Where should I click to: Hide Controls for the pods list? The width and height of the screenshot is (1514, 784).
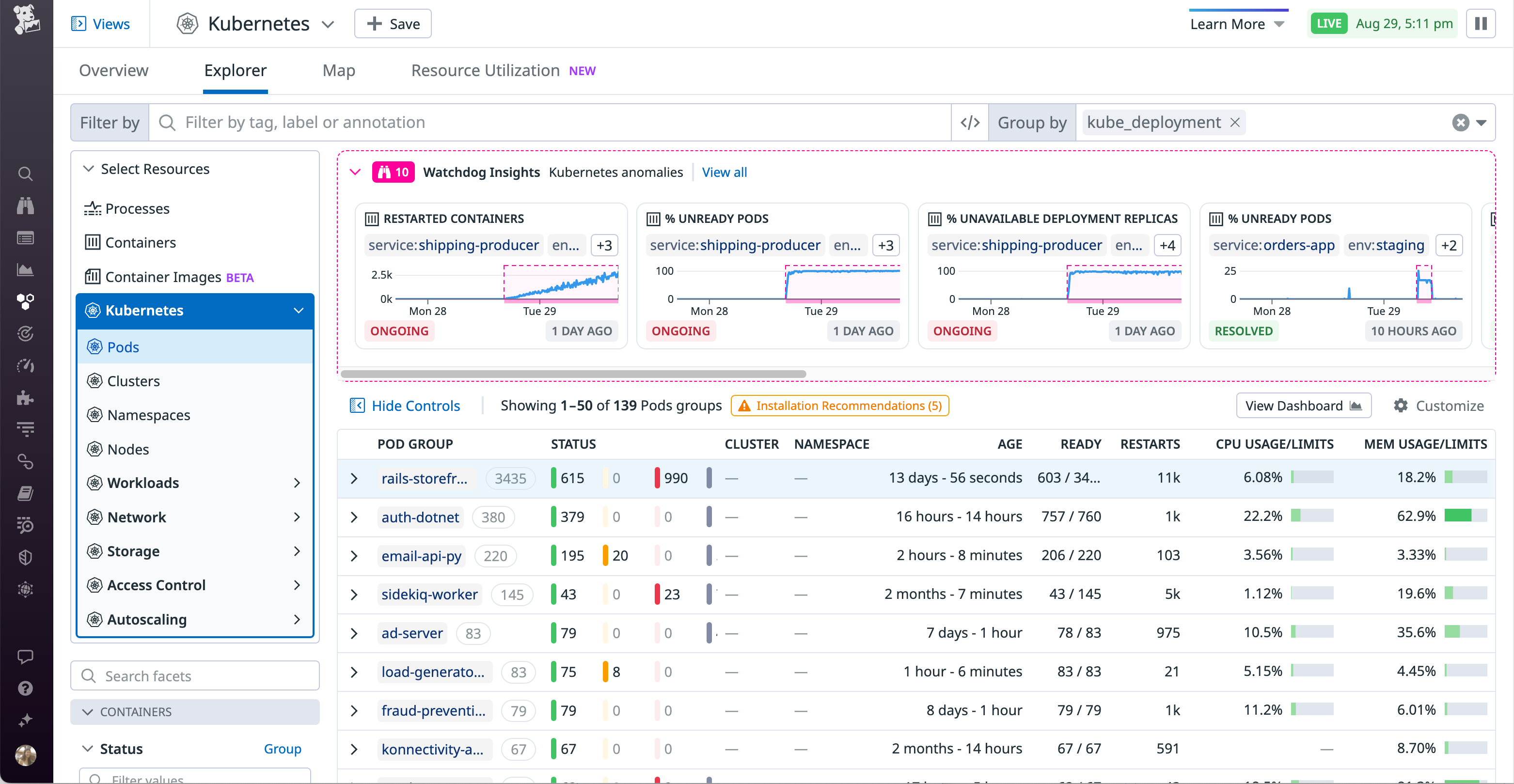click(x=404, y=405)
